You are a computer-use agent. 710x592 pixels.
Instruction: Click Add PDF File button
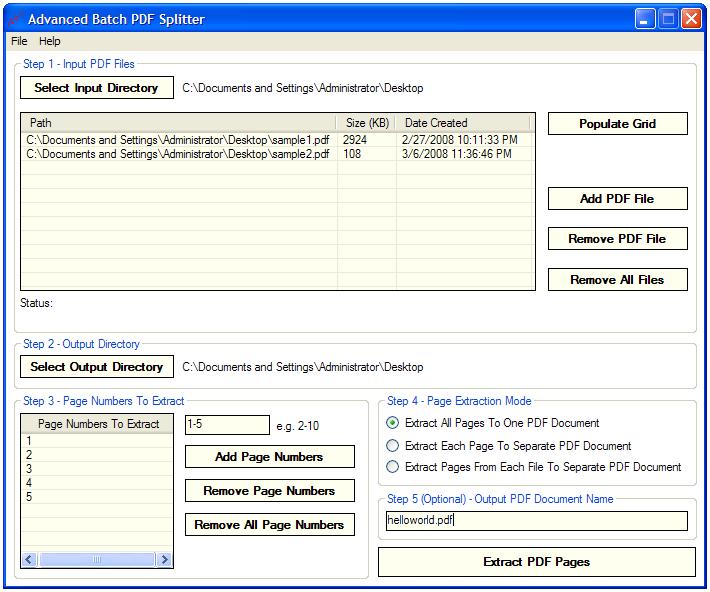coord(617,198)
